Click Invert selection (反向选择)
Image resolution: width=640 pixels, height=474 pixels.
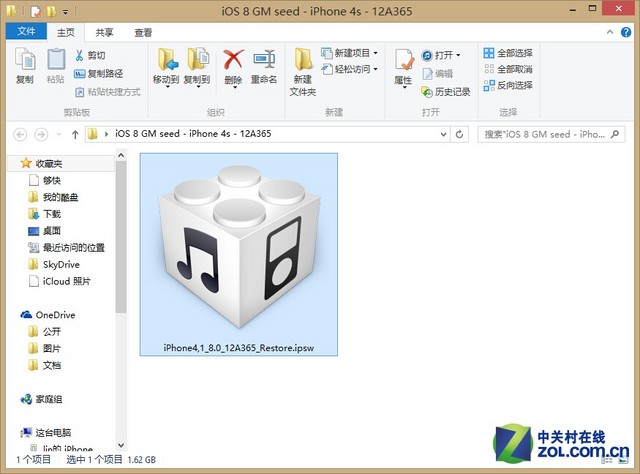pos(508,85)
